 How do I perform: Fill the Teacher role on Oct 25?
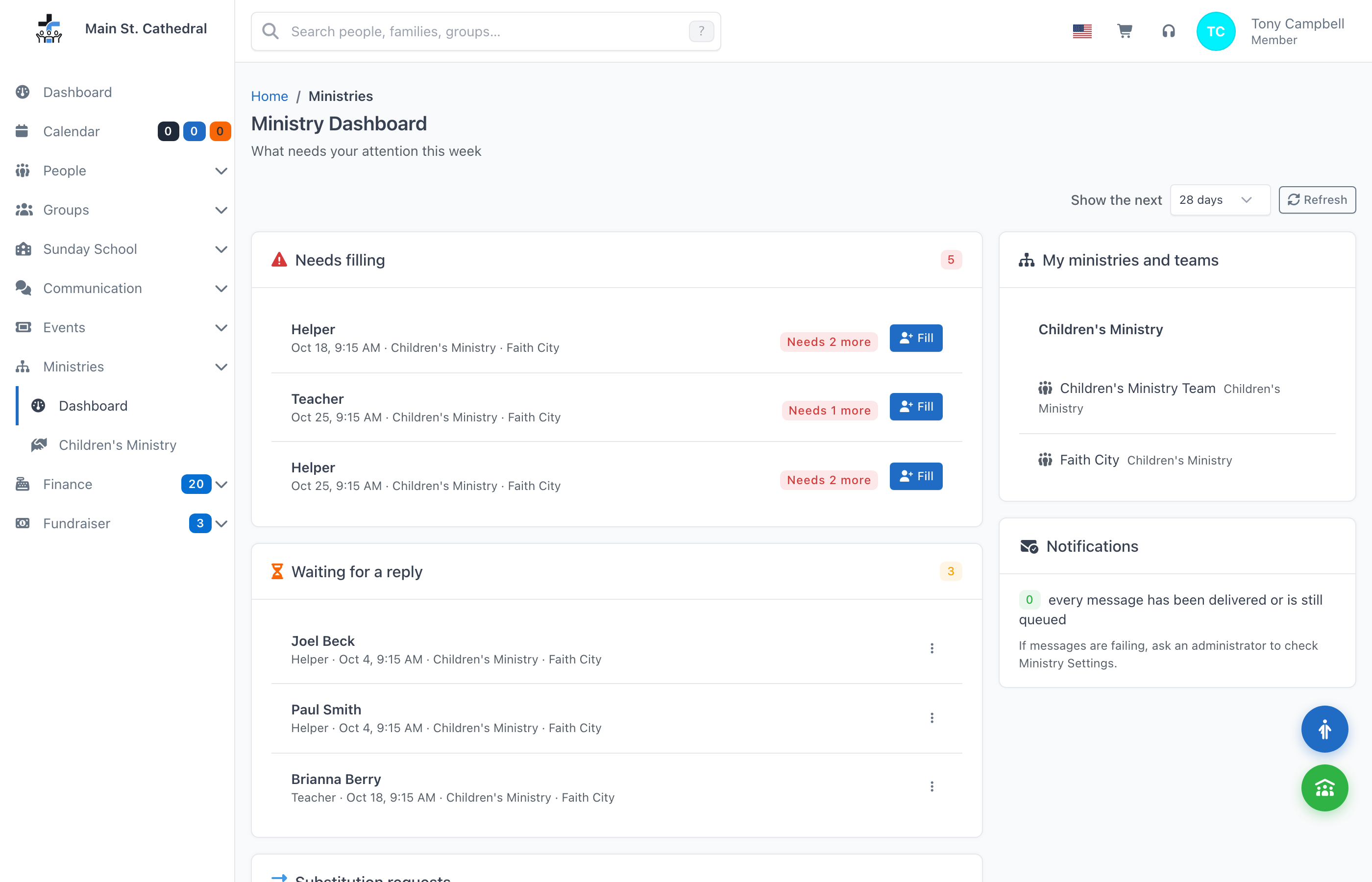click(x=916, y=407)
